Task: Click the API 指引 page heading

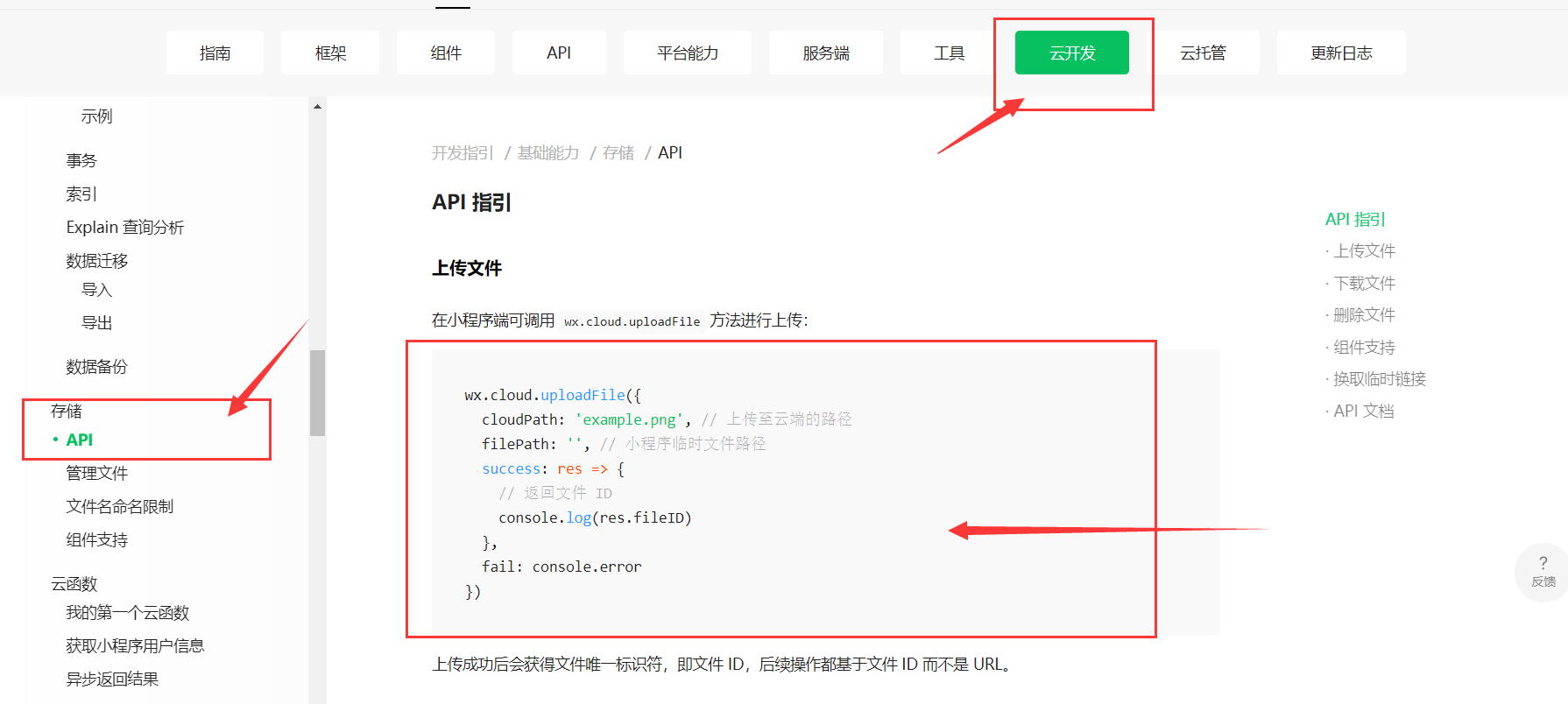Action: point(471,202)
